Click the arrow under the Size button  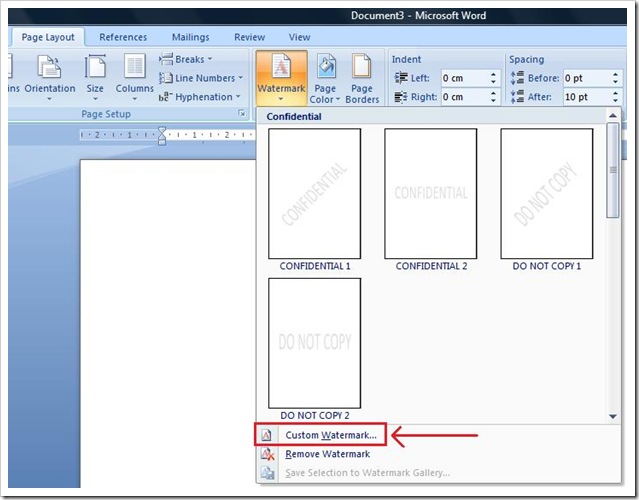click(x=95, y=99)
